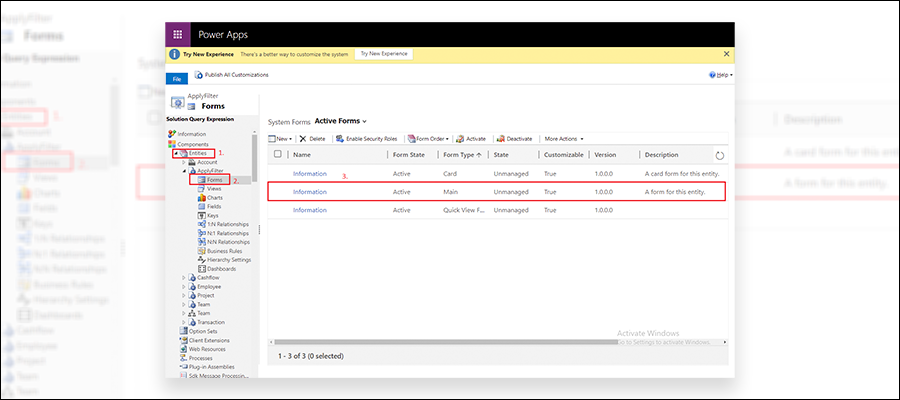
Task: Check the select-all checkbox in grid header
Action: (278, 155)
